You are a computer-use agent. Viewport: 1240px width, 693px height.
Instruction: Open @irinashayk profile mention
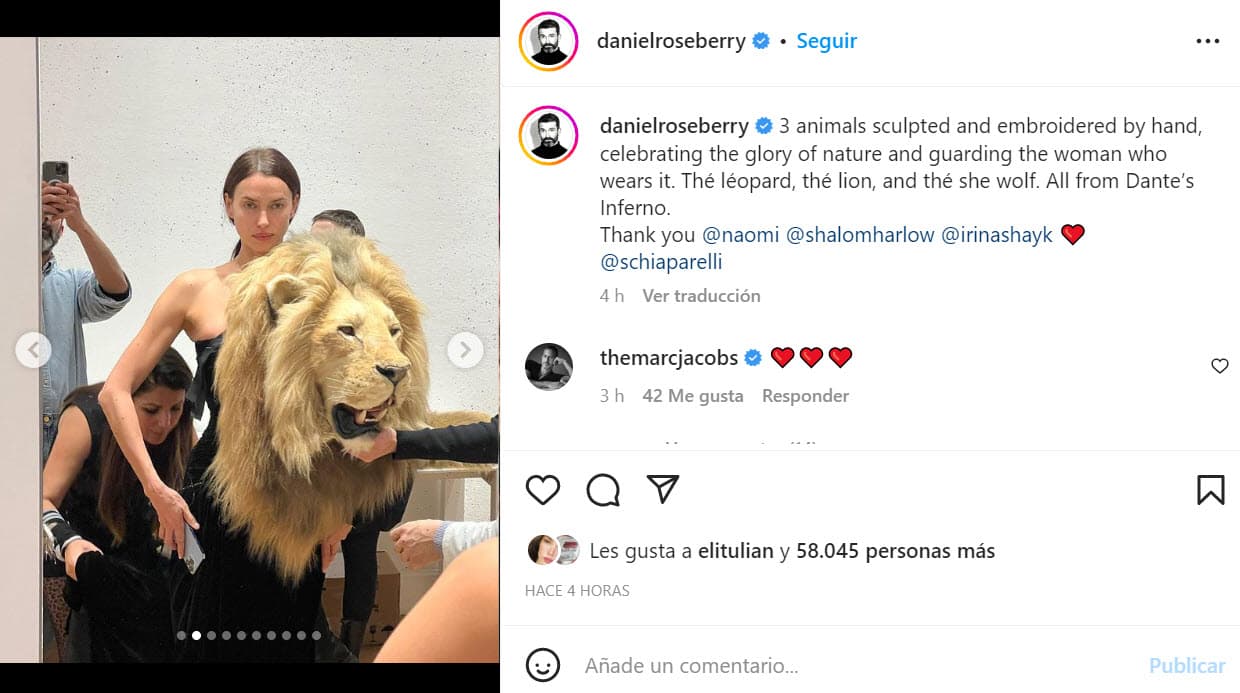click(x=997, y=235)
